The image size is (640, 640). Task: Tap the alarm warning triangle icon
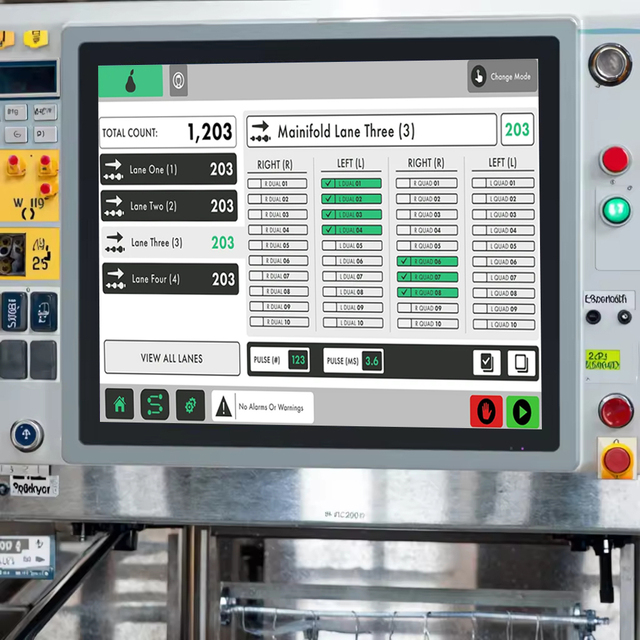(x=224, y=407)
